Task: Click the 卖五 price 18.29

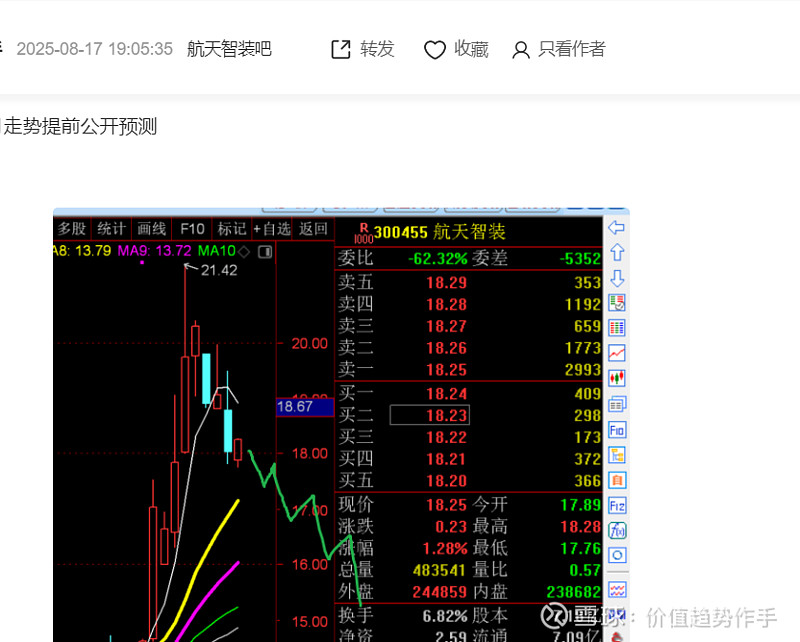Action: pos(446,282)
